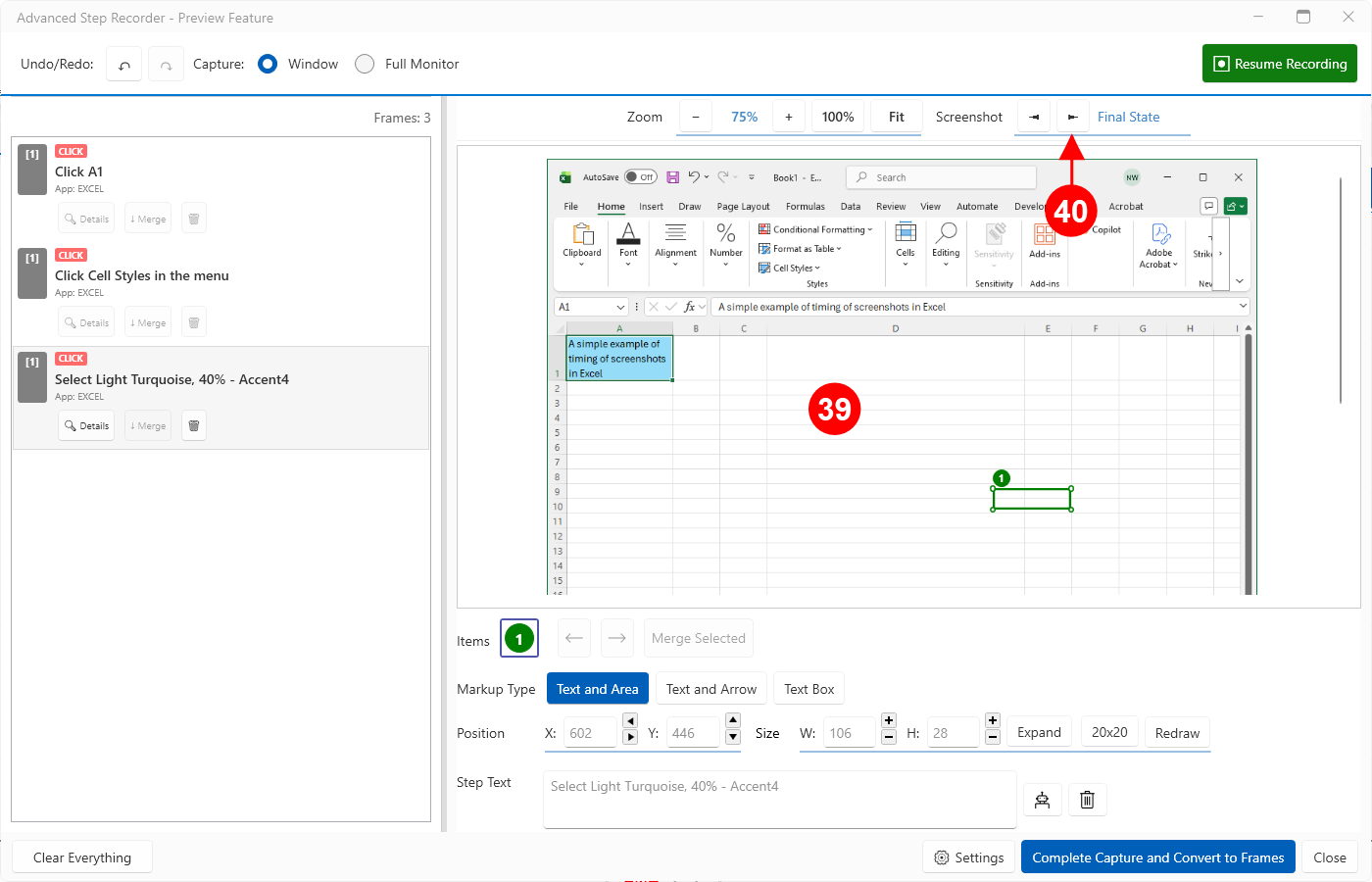This screenshot has width=1372, height=882.
Task: Increase the width with the plus stepper
Action: click(889, 721)
